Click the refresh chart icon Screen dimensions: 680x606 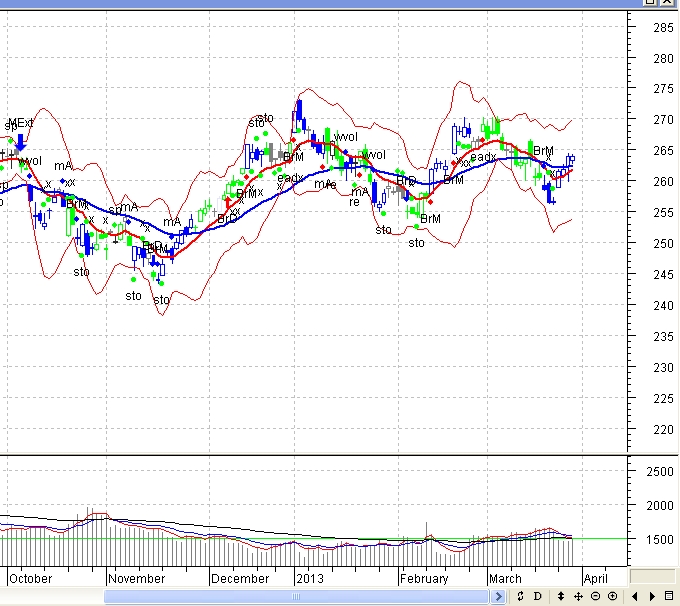(x=520, y=597)
